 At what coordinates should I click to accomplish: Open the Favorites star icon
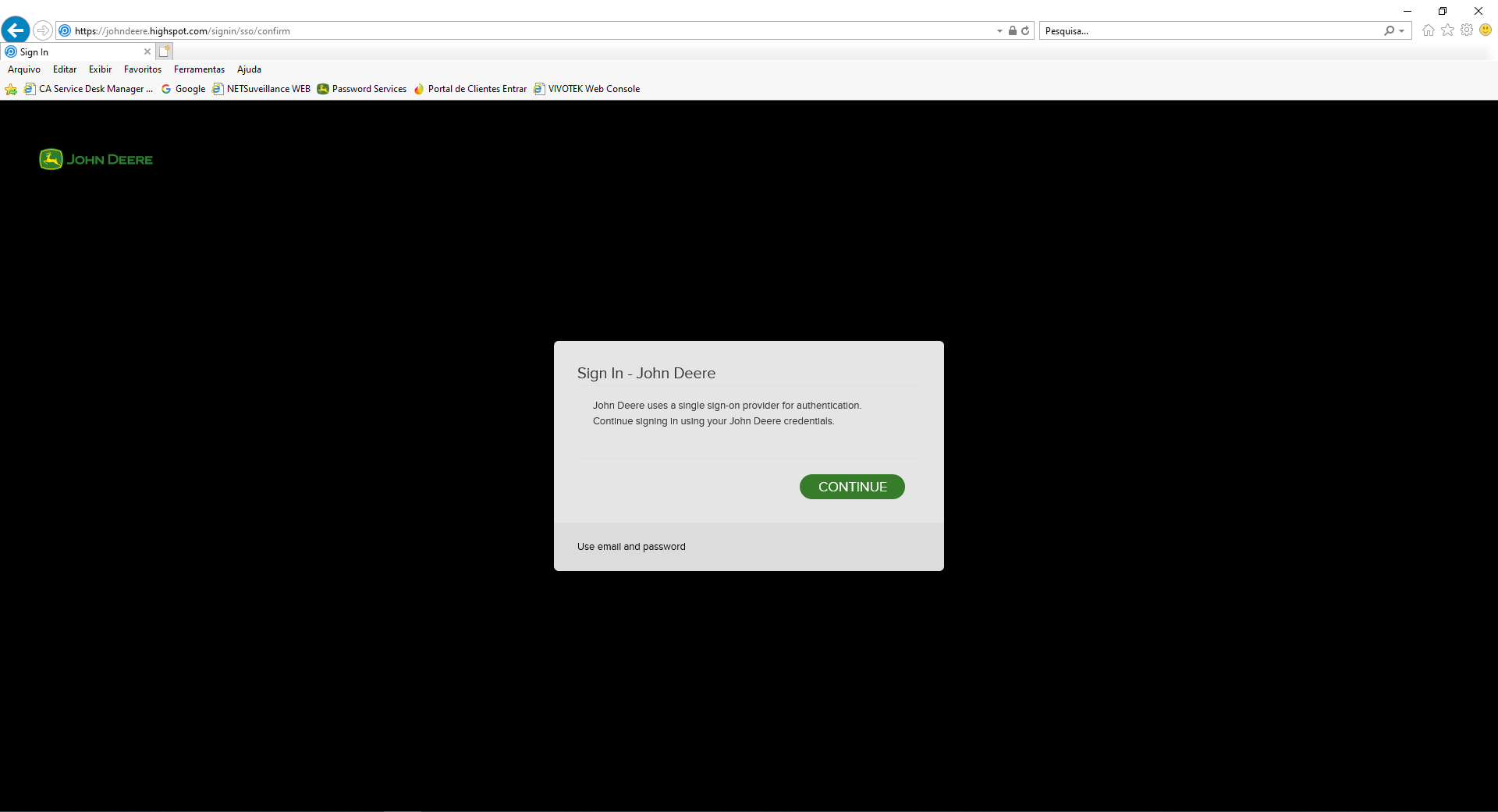pos(1448,30)
